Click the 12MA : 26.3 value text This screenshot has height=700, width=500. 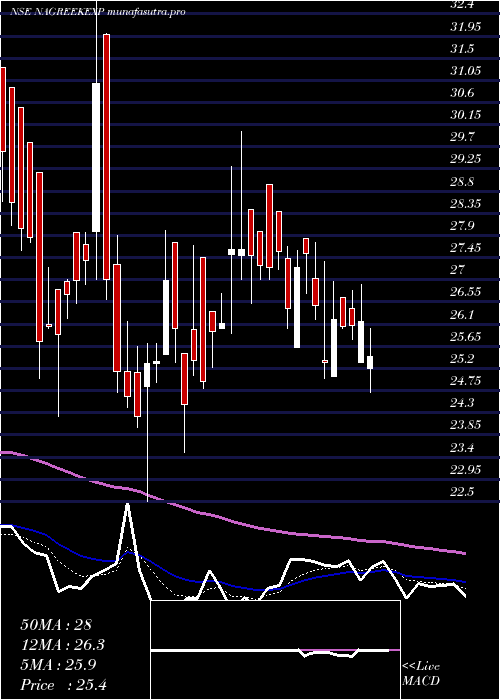[63, 645]
